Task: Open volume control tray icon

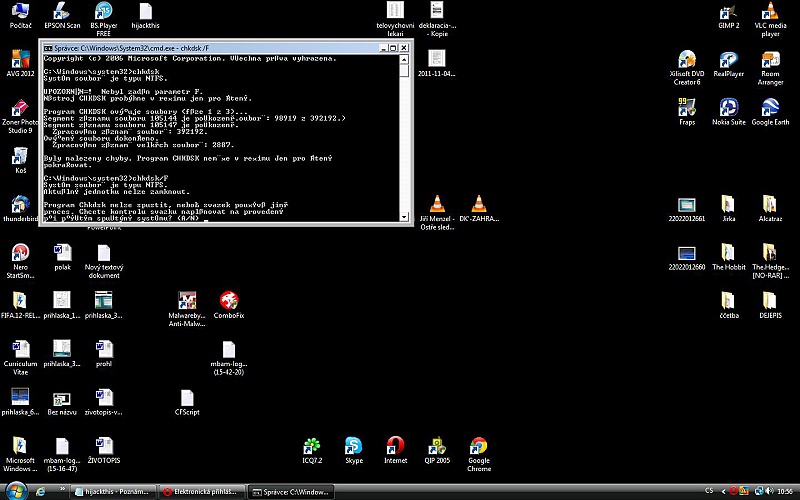Action: coord(769,491)
